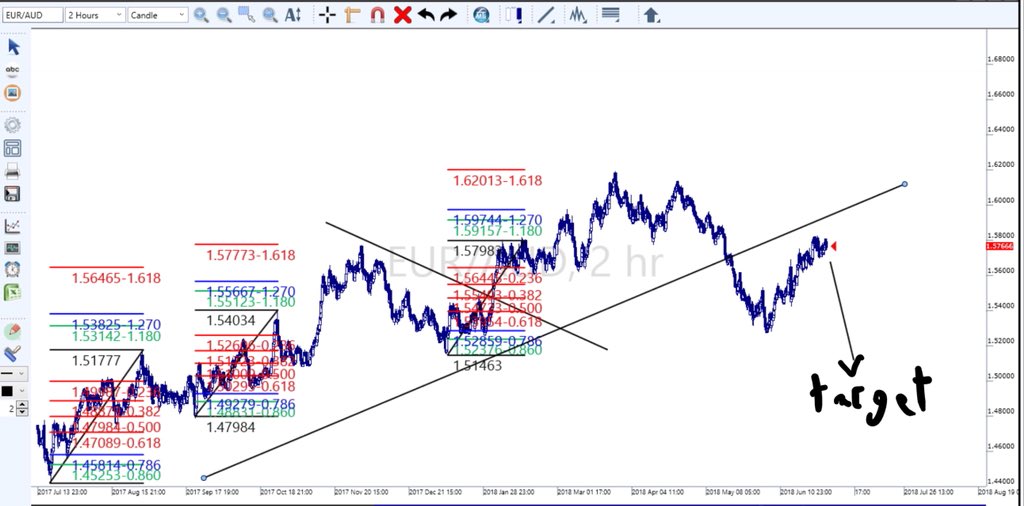Click the 1.54034 price label

point(230,321)
